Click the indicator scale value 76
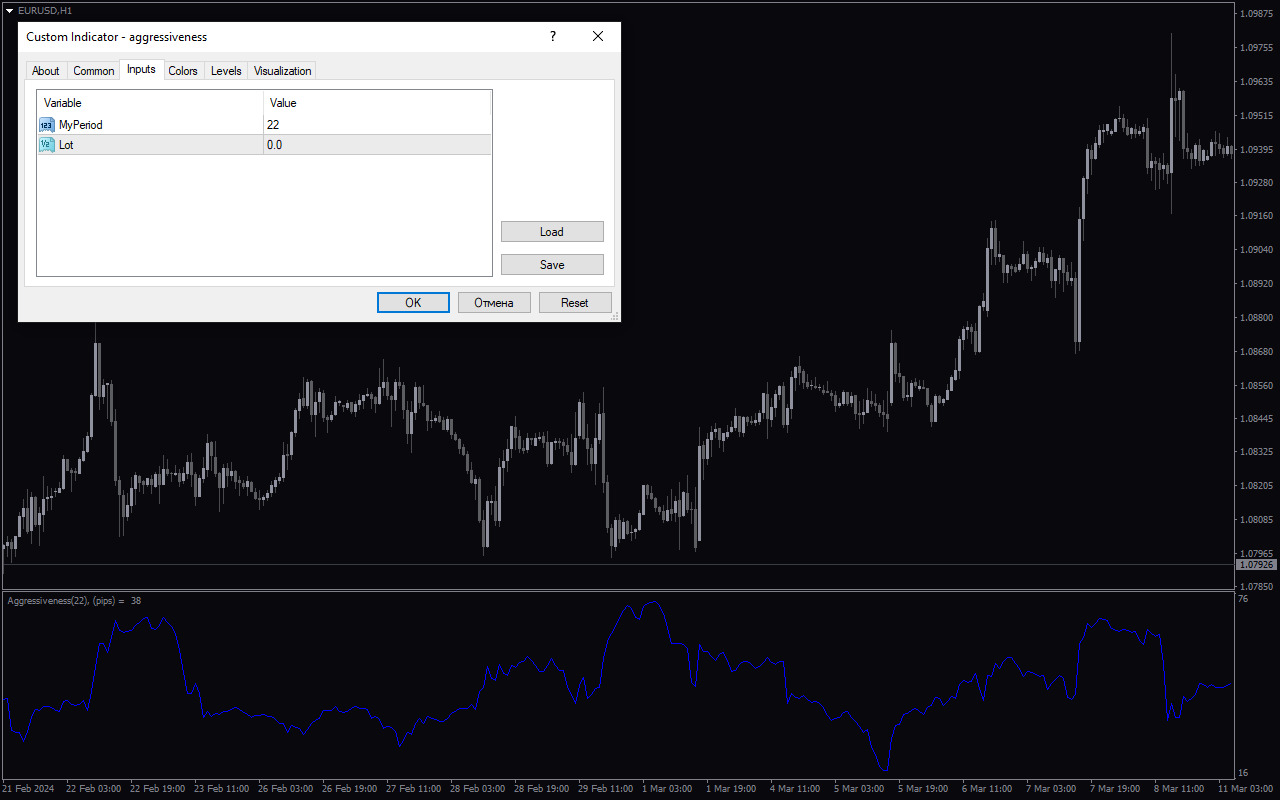This screenshot has height=800, width=1280. coord(1243,600)
